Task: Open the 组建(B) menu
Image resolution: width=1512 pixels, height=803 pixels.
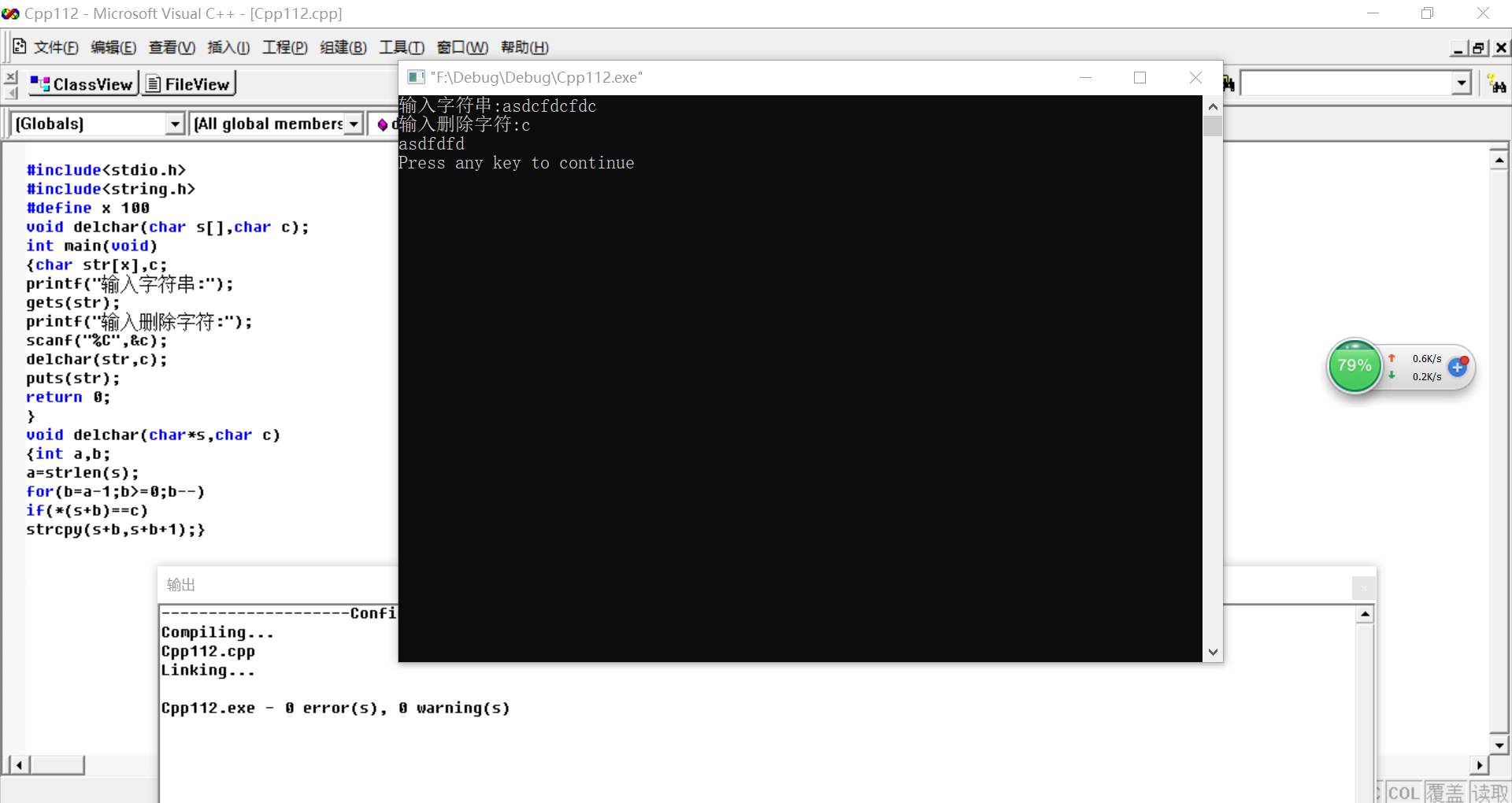Action: 343,47
